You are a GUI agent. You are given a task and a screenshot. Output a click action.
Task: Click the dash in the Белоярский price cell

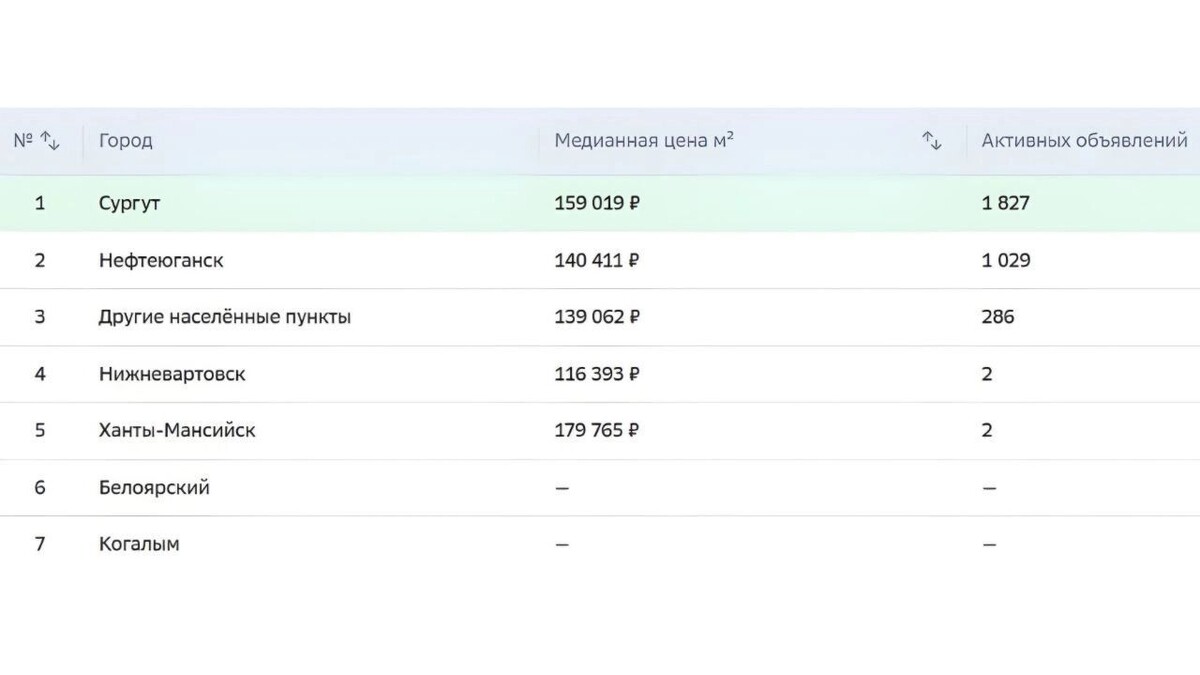click(562, 488)
